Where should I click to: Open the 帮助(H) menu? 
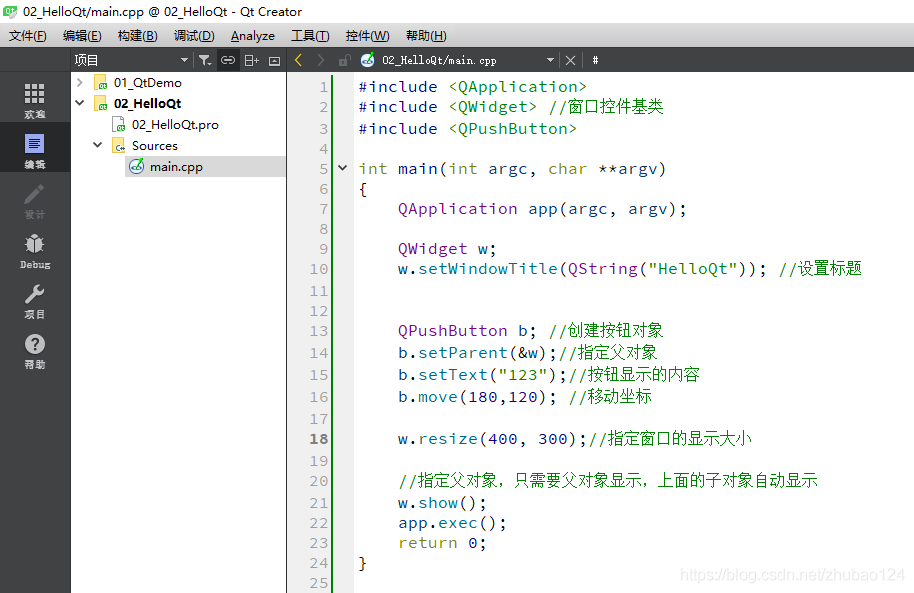426,36
